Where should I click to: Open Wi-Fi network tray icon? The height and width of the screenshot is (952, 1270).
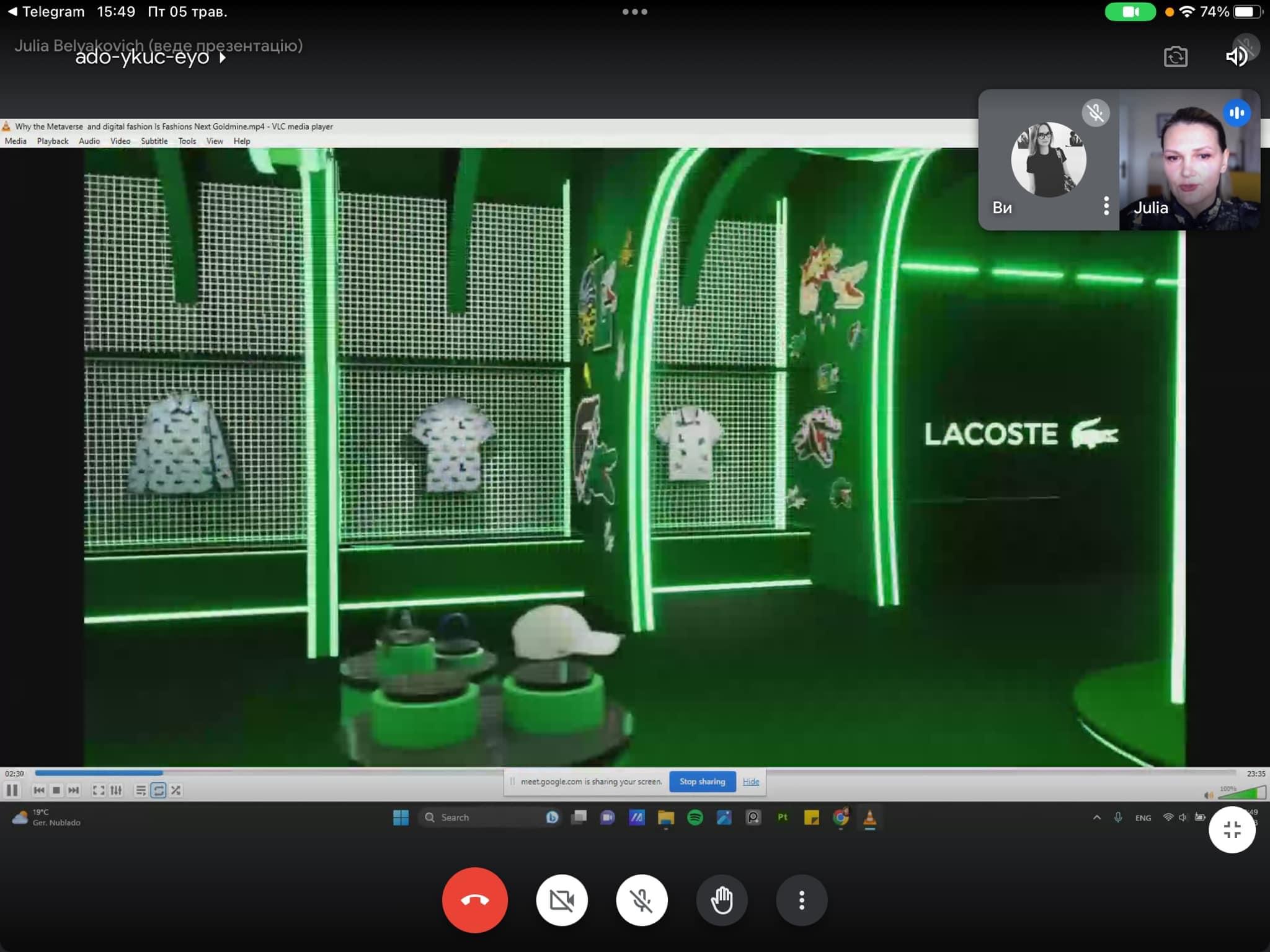[1168, 818]
